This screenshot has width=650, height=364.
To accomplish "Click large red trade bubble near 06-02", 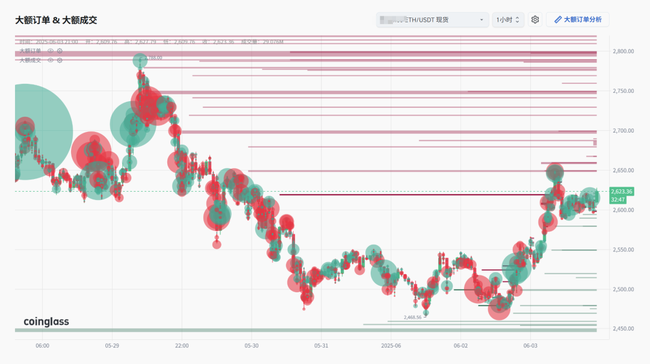I will (478, 289).
